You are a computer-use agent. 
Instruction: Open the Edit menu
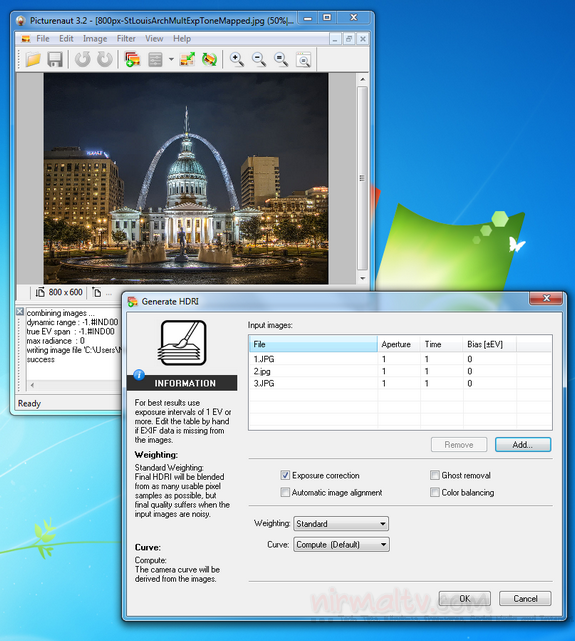tap(66, 39)
